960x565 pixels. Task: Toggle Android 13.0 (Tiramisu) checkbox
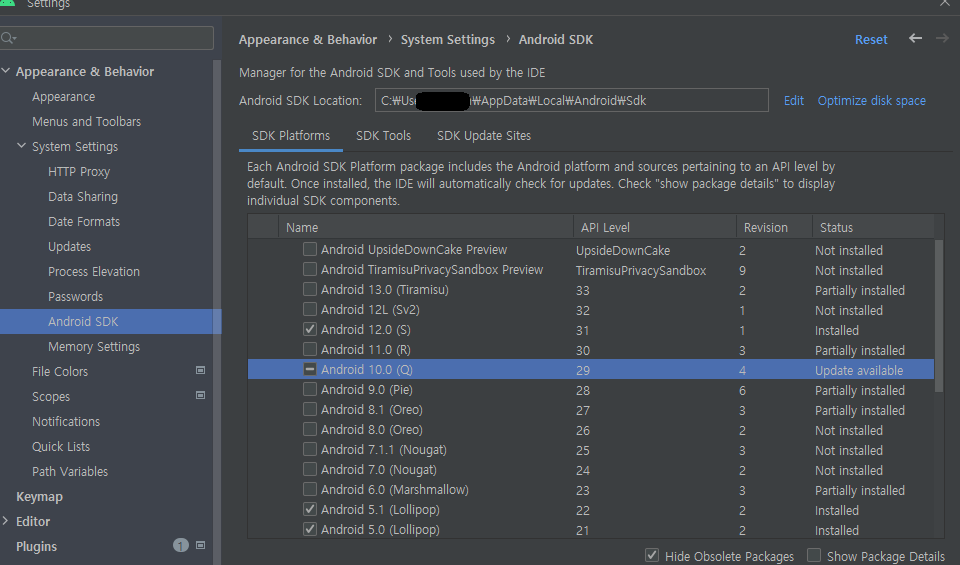(310, 289)
